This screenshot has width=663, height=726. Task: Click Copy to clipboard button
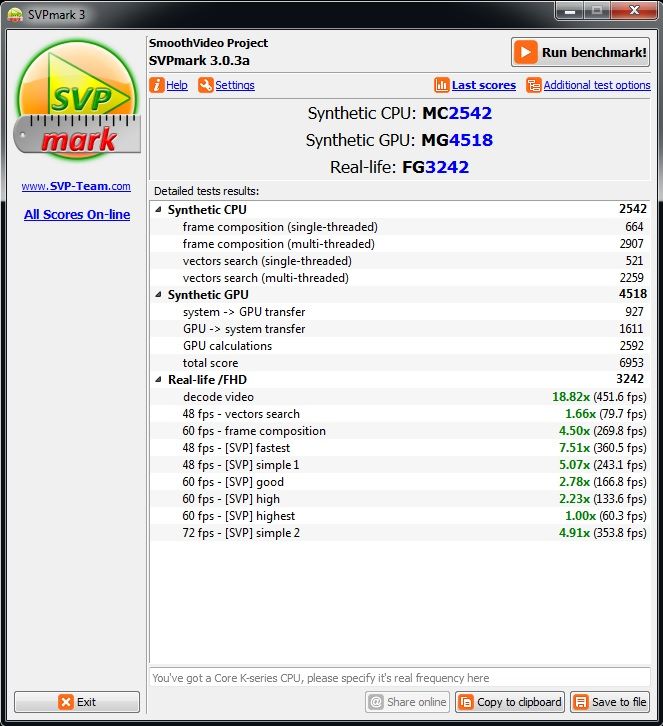510,702
